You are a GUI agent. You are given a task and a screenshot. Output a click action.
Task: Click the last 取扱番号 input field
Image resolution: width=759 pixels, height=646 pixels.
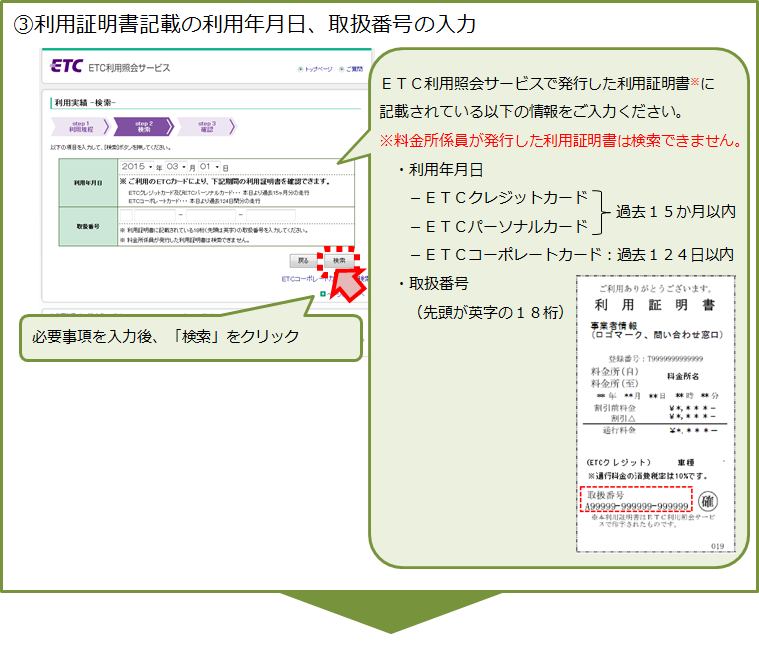(271, 215)
